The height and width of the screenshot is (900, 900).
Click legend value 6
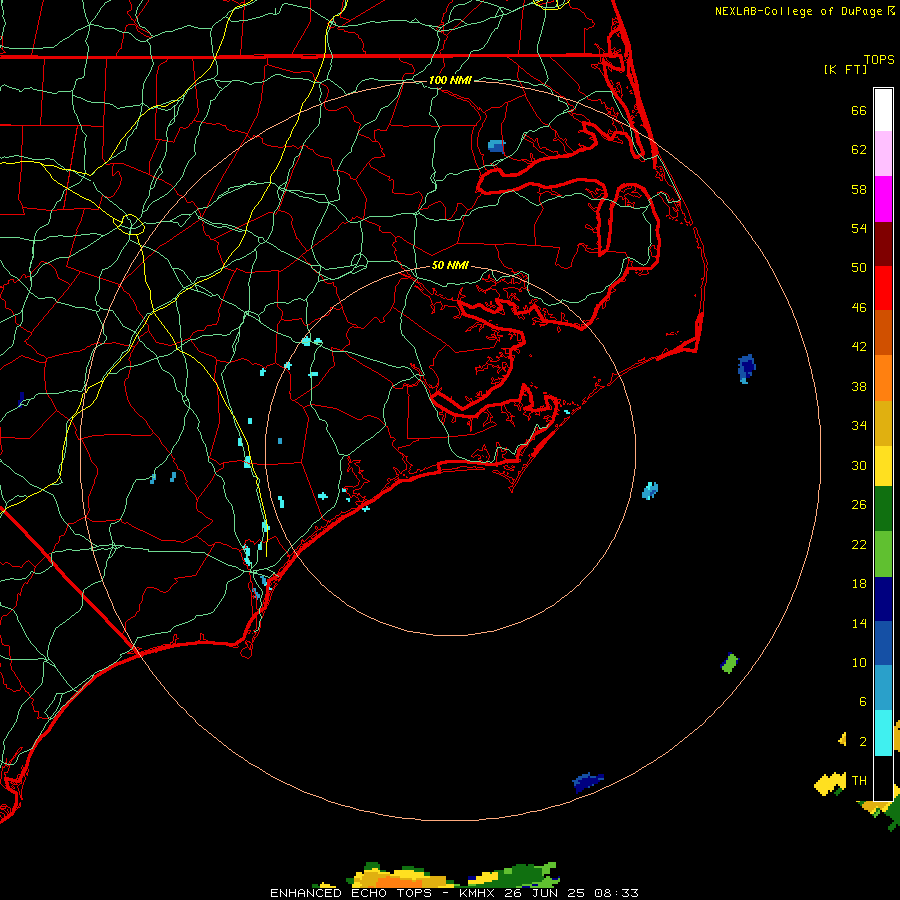tap(862, 702)
